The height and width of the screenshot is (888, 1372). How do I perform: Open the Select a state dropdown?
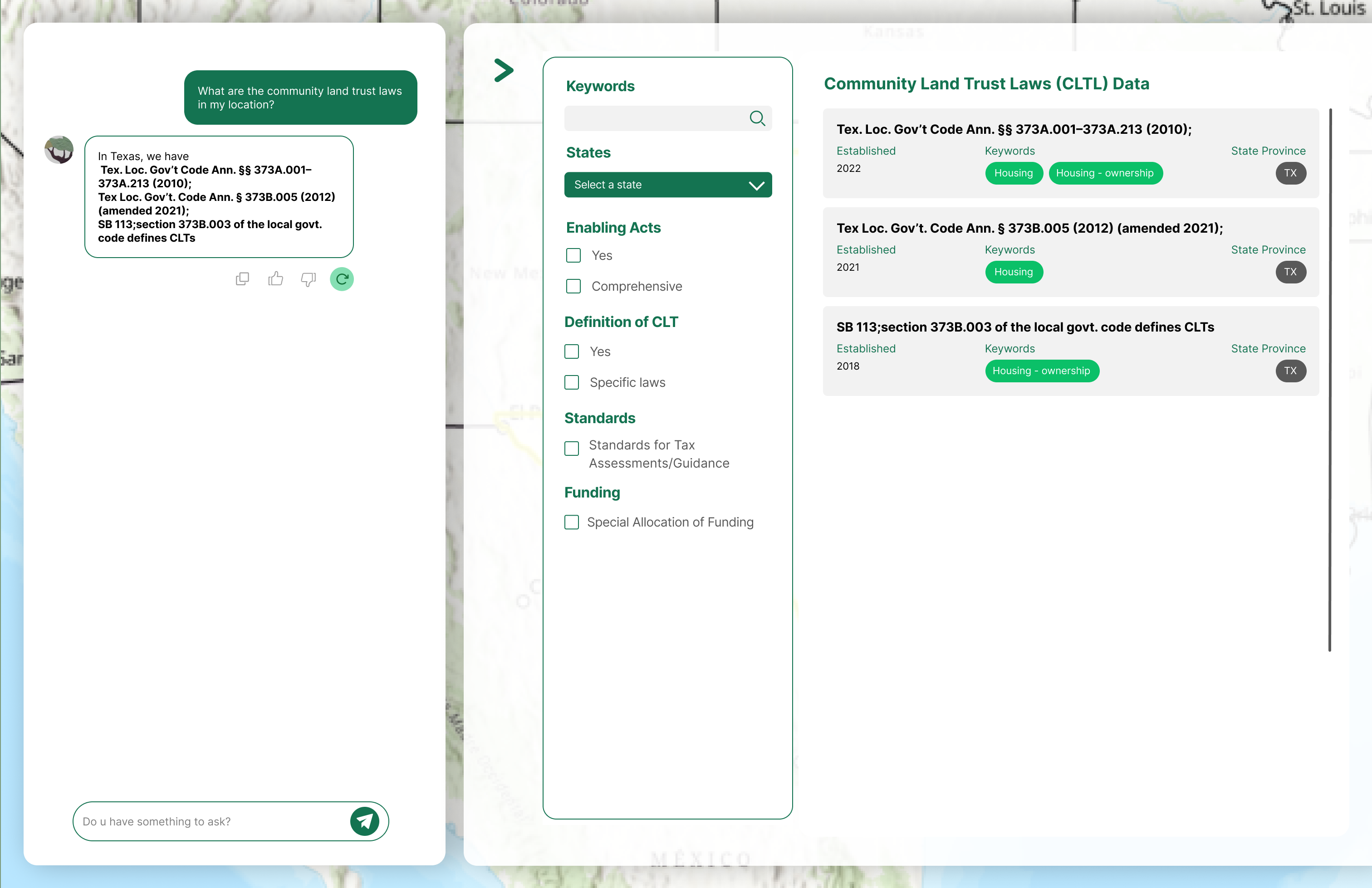657,185
